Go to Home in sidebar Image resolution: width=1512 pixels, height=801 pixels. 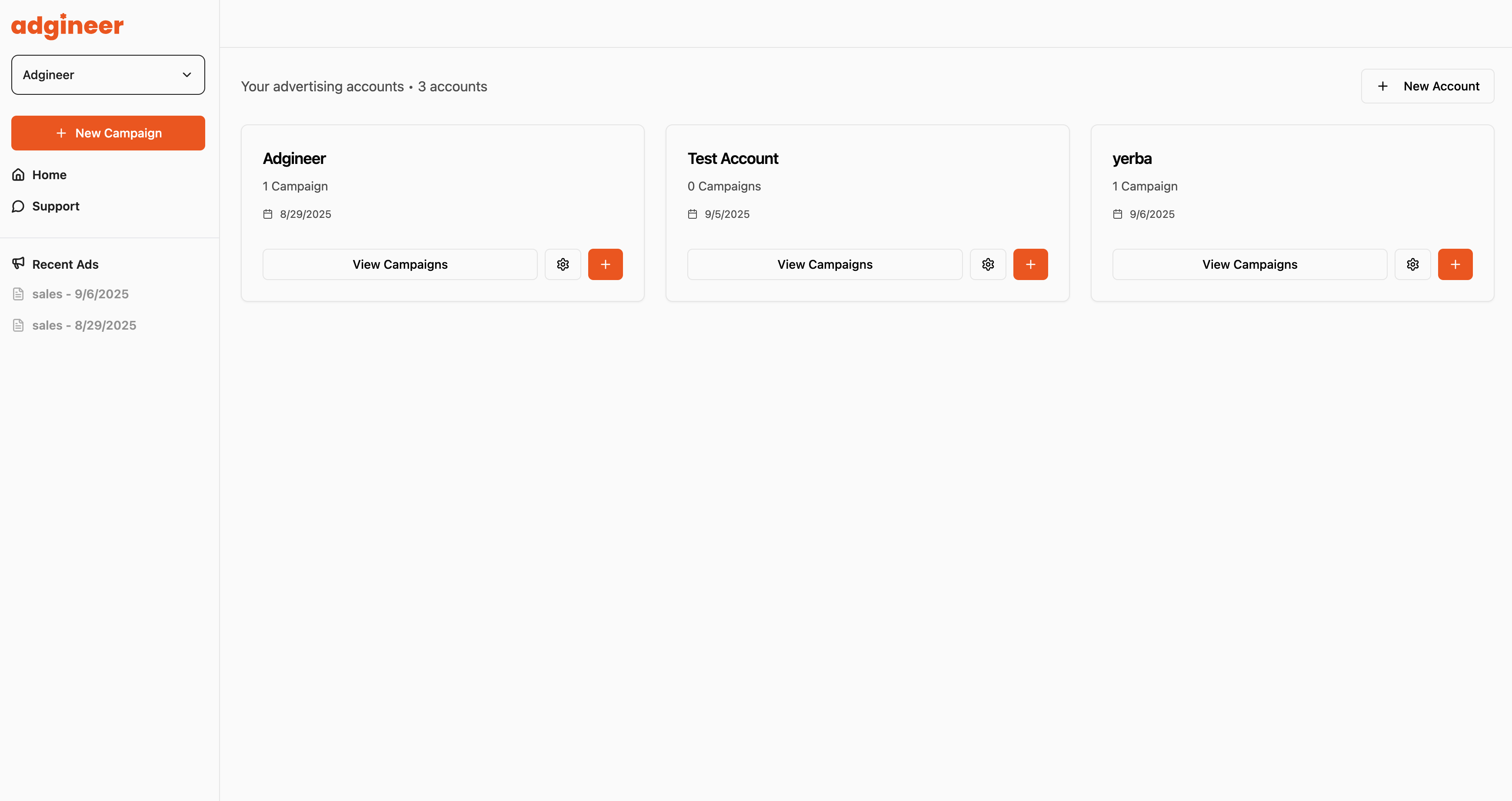(49, 175)
